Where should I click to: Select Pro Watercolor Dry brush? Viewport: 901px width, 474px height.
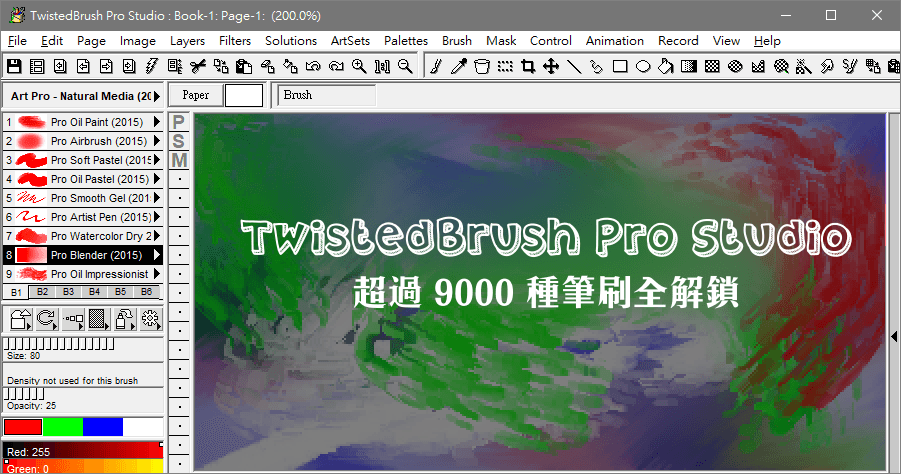(x=82, y=236)
